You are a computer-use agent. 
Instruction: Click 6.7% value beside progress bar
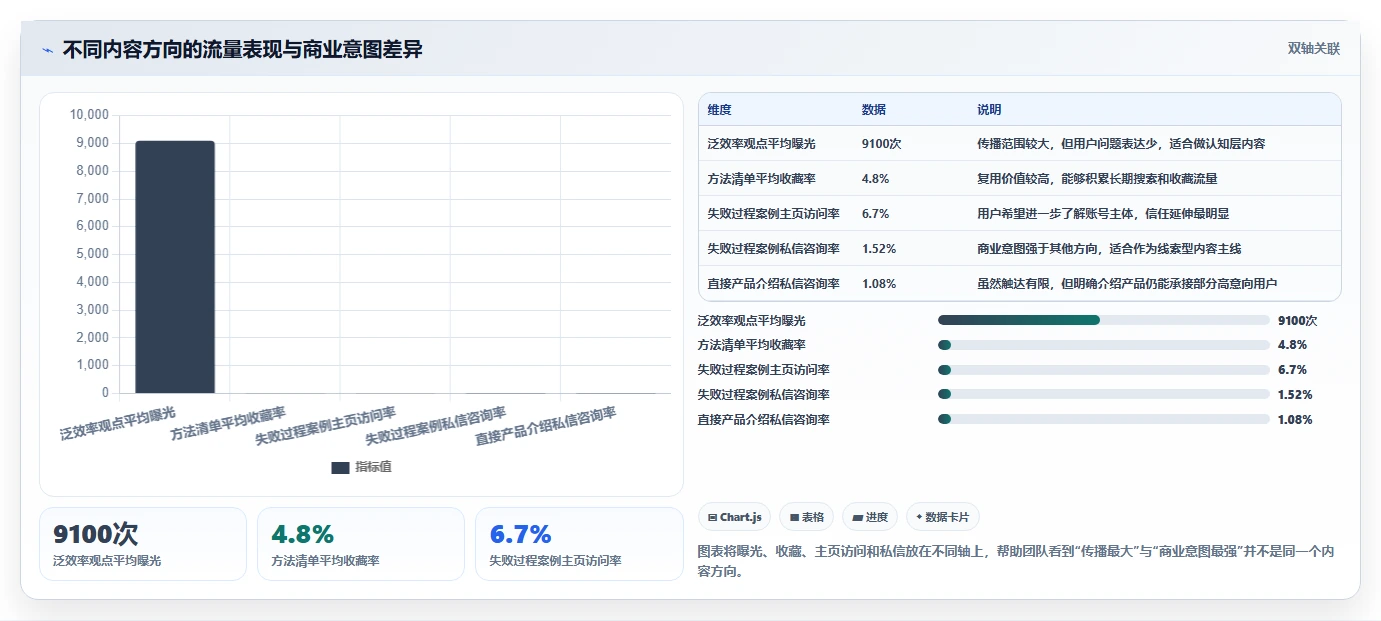click(x=1292, y=370)
